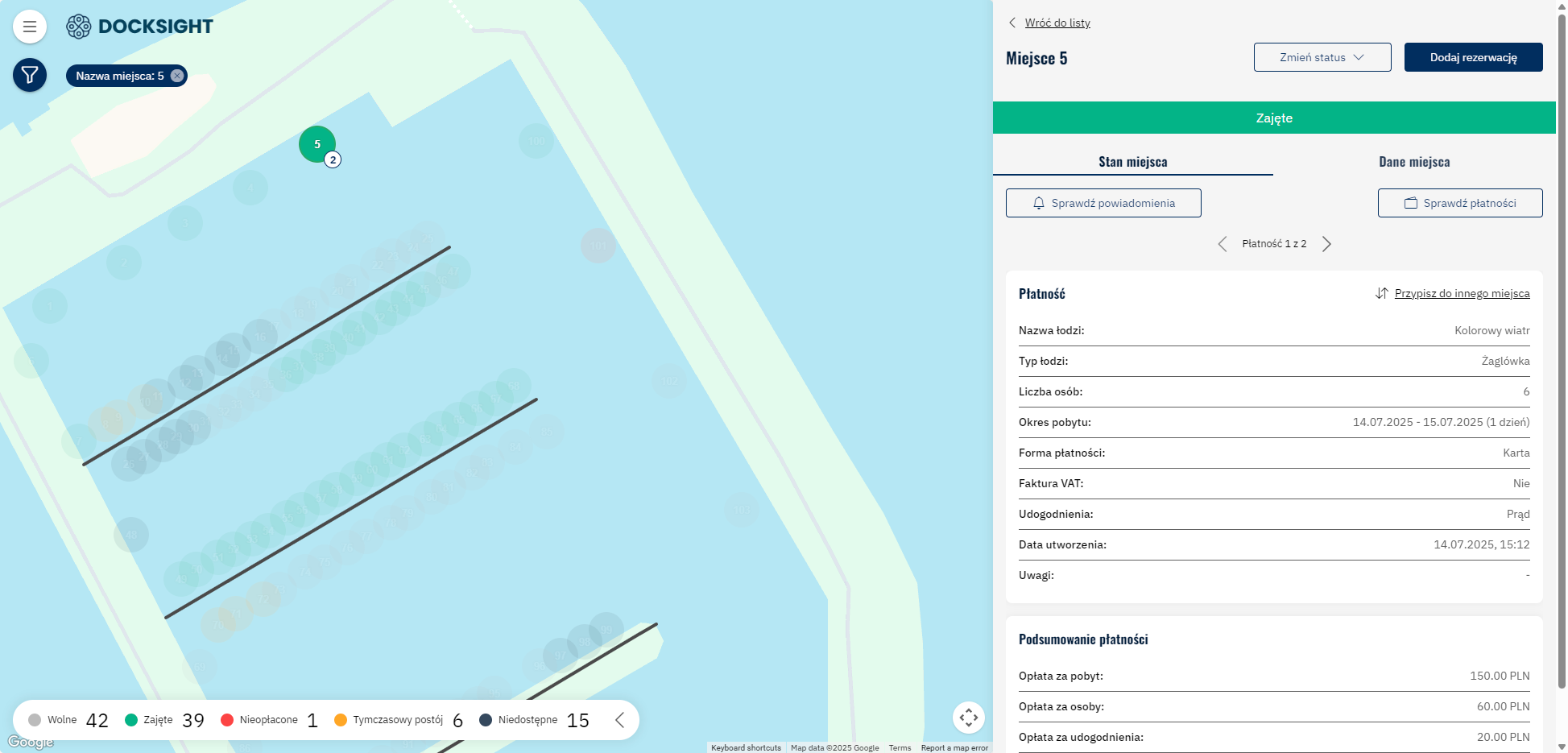Click amenities fee value '20.00 PLN'

pyautogui.click(x=1503, y=737)
